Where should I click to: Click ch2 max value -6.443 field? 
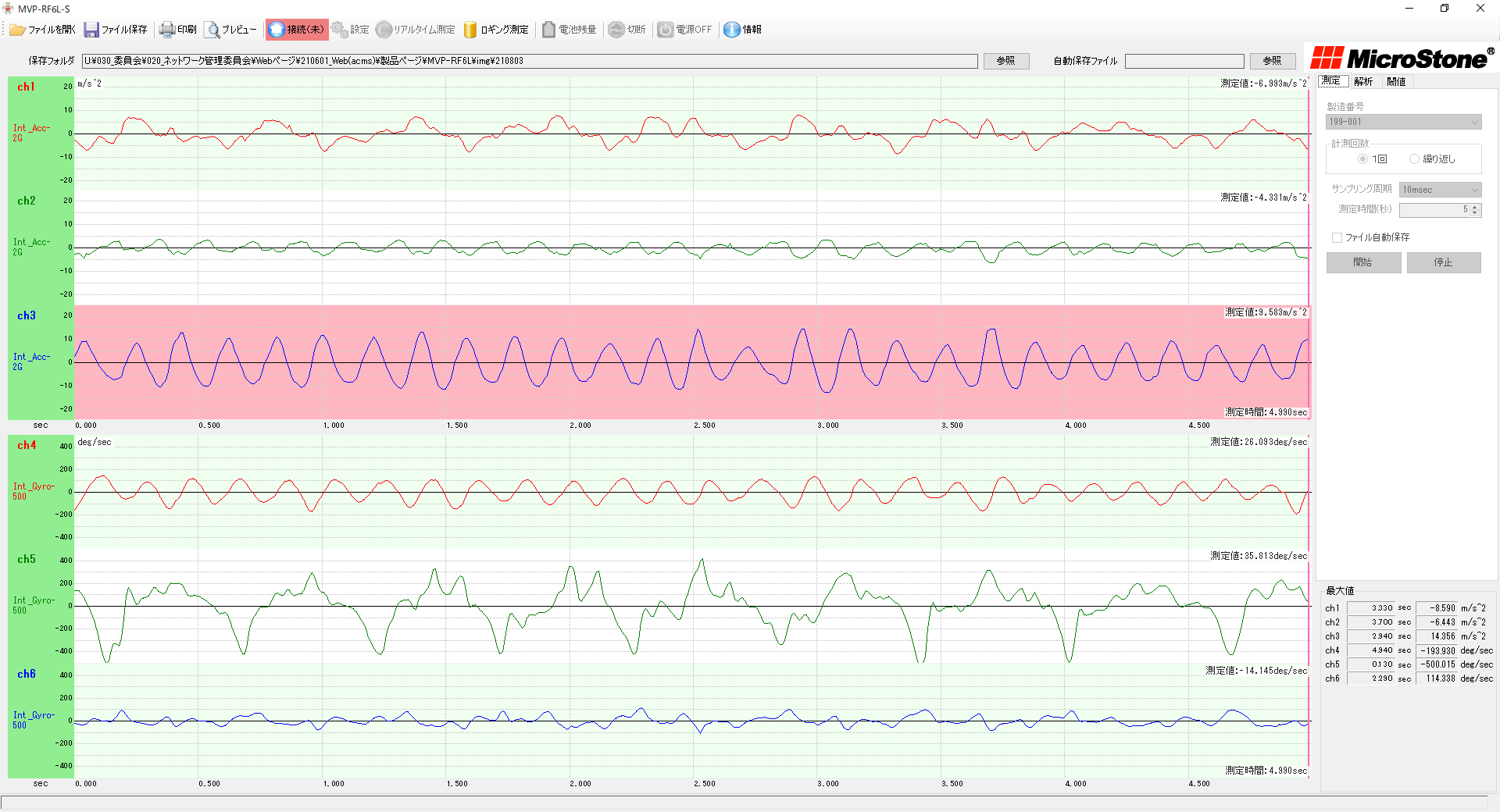(x=1437, y=622)
